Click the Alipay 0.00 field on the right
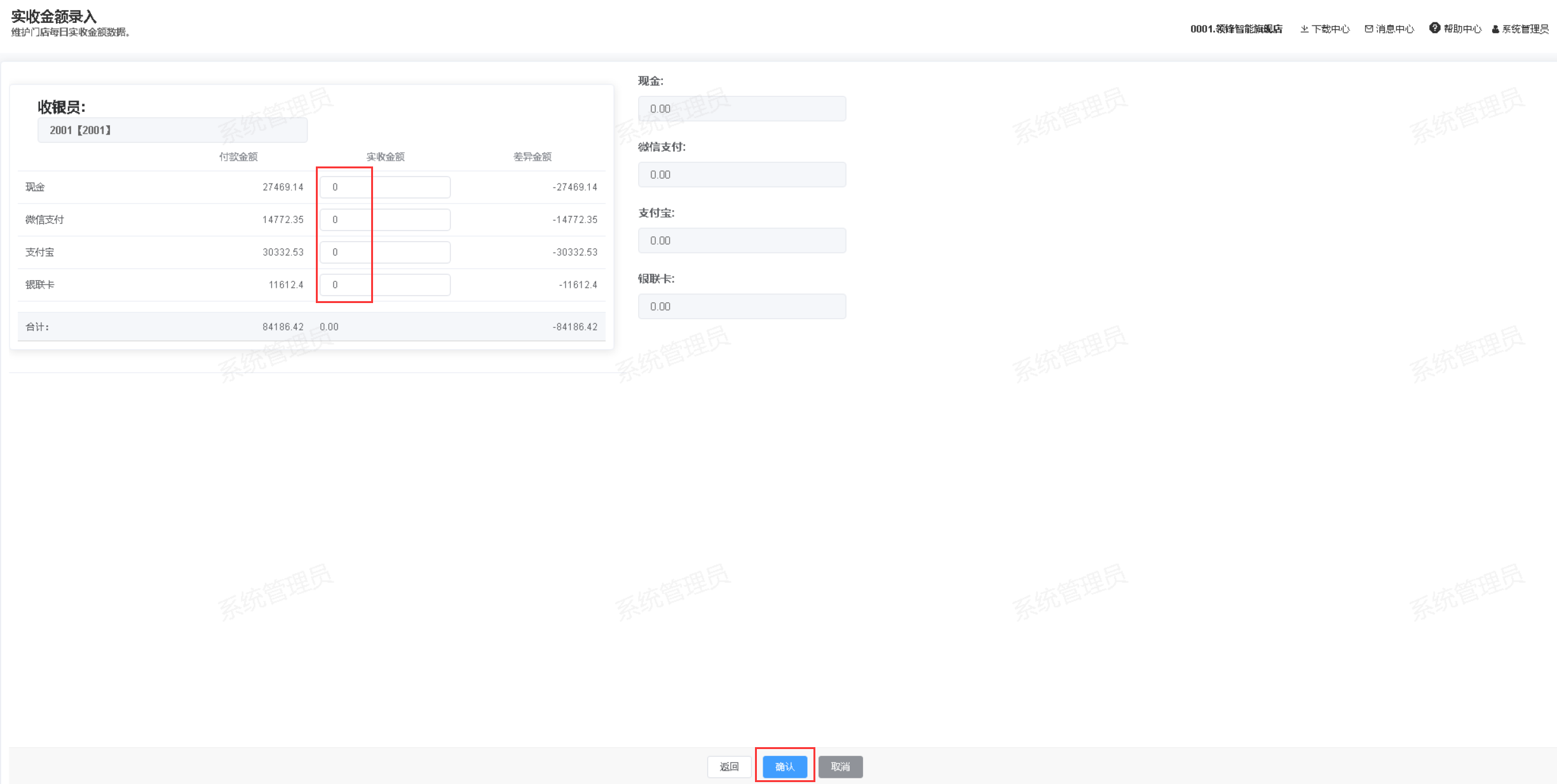1557x784 pixels. (742, 241)
